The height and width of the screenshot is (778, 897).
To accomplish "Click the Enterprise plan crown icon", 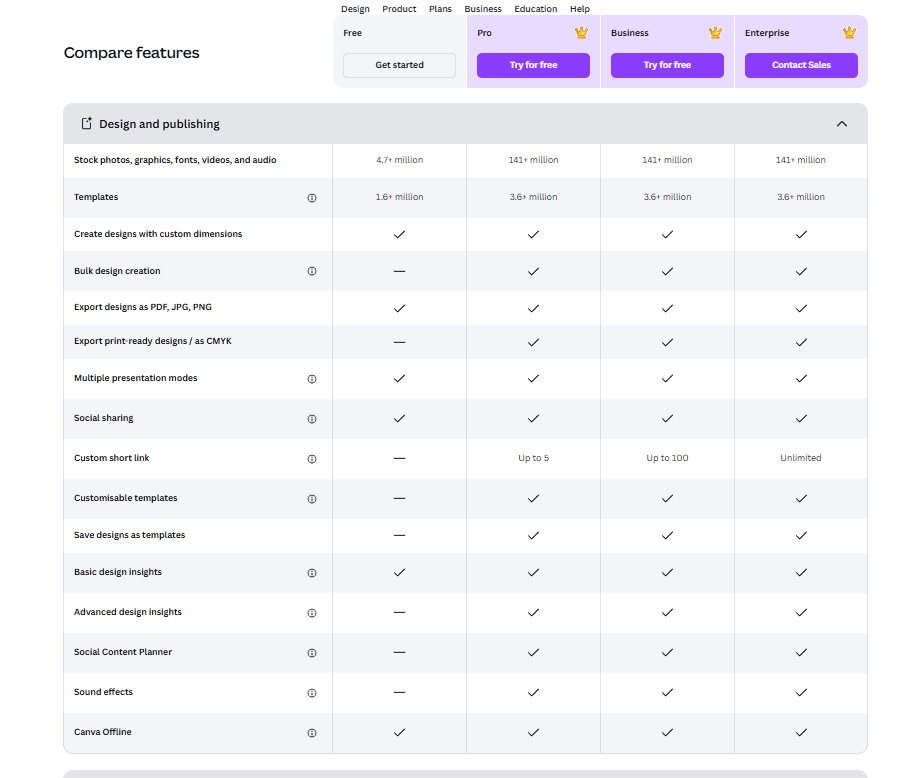I will (x=849, y=33).
